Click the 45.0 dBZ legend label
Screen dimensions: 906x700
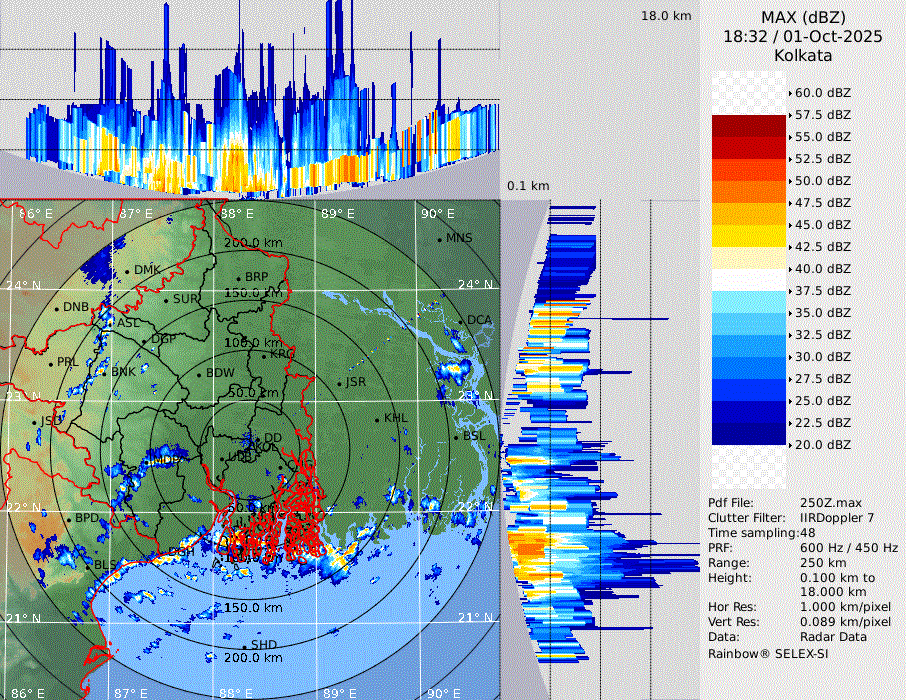pyautogui.click(x=822, y=225)
